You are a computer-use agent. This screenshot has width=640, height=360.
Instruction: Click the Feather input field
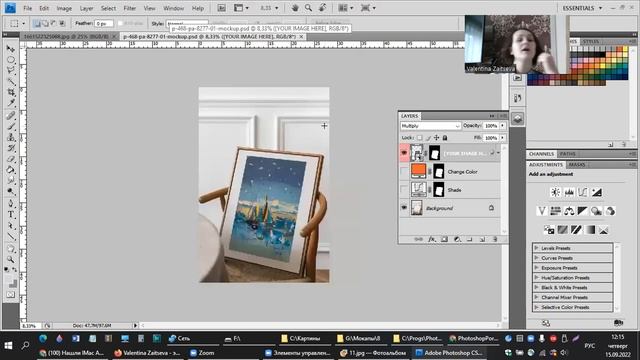104,24
